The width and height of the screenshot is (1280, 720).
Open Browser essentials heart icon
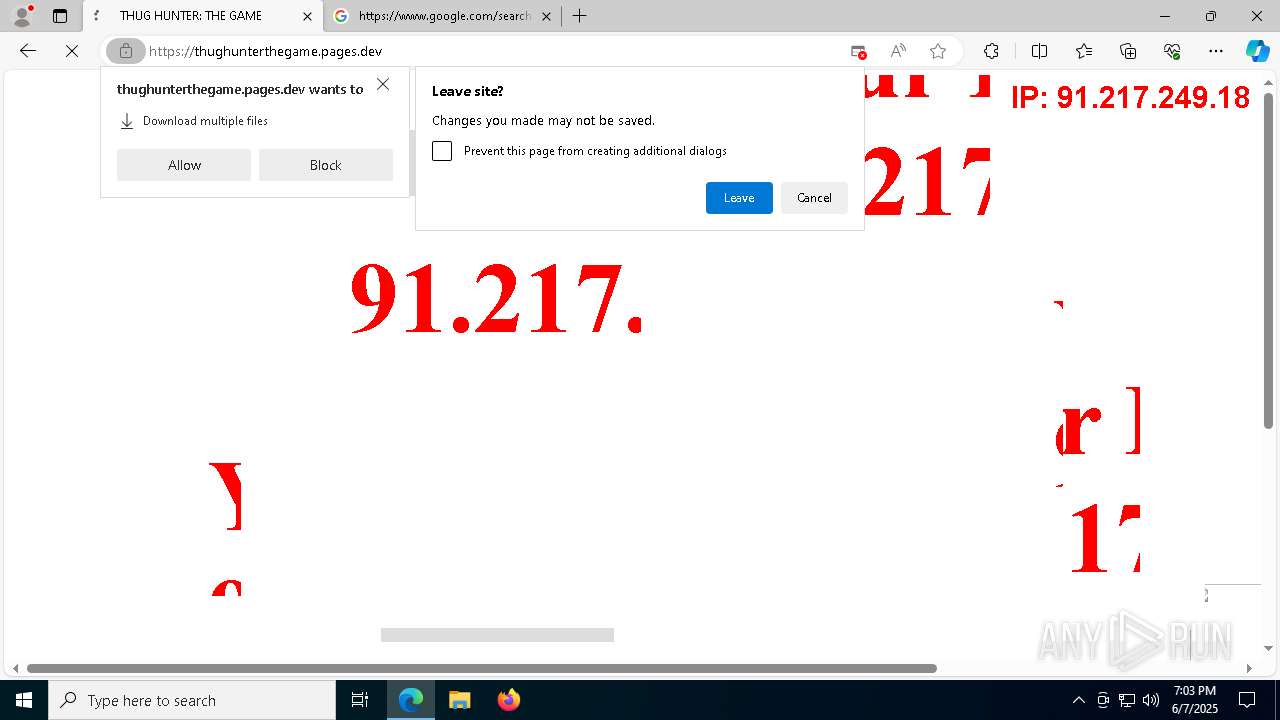click(x=1172, y=51)
